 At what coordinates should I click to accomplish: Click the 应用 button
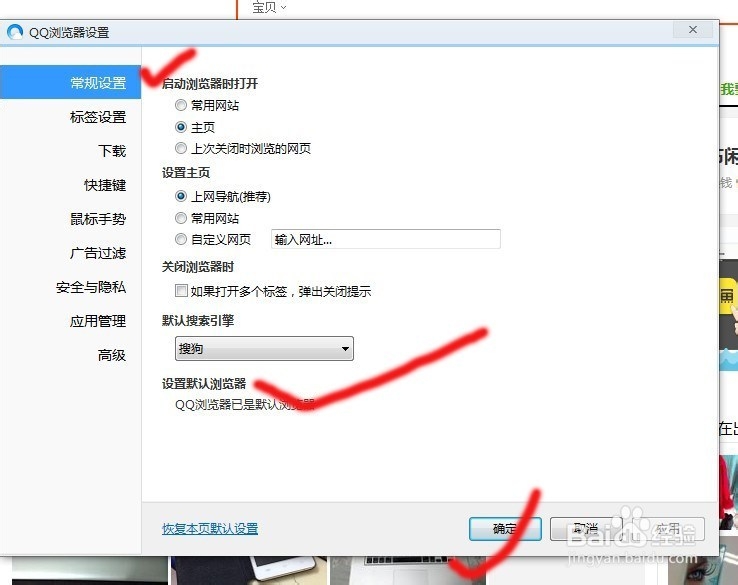(668, 529)
